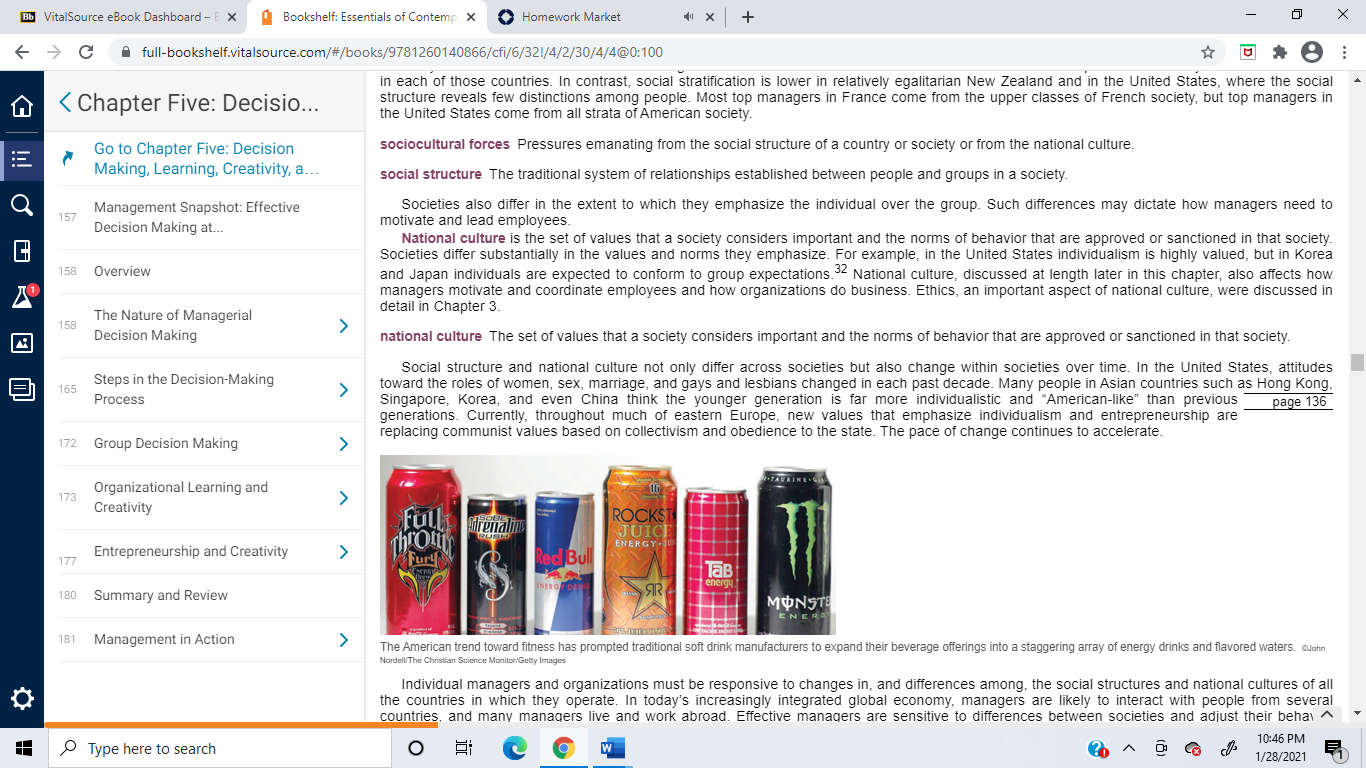1366x768 pixels.
Task: Switch to VitalSource eBook Dashboard tab
Action: [x=128, y=17]
